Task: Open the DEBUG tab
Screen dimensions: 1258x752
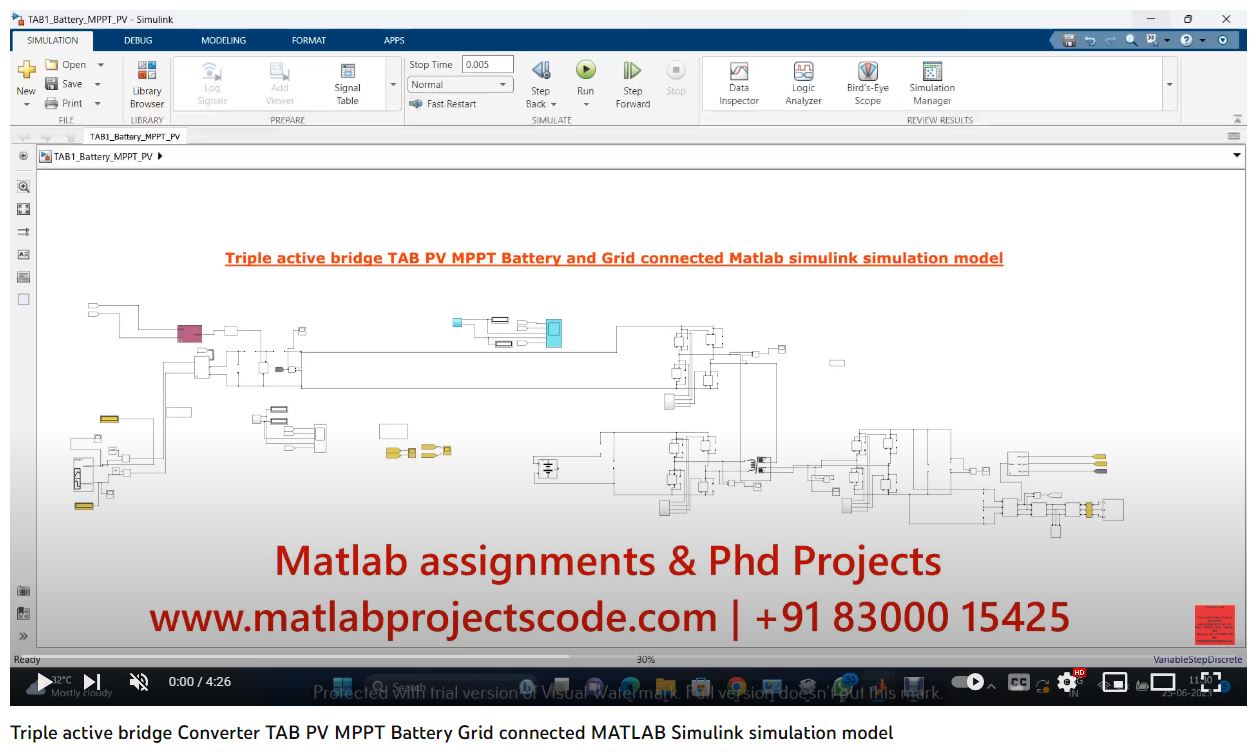Action: click(x=138, y=40)
